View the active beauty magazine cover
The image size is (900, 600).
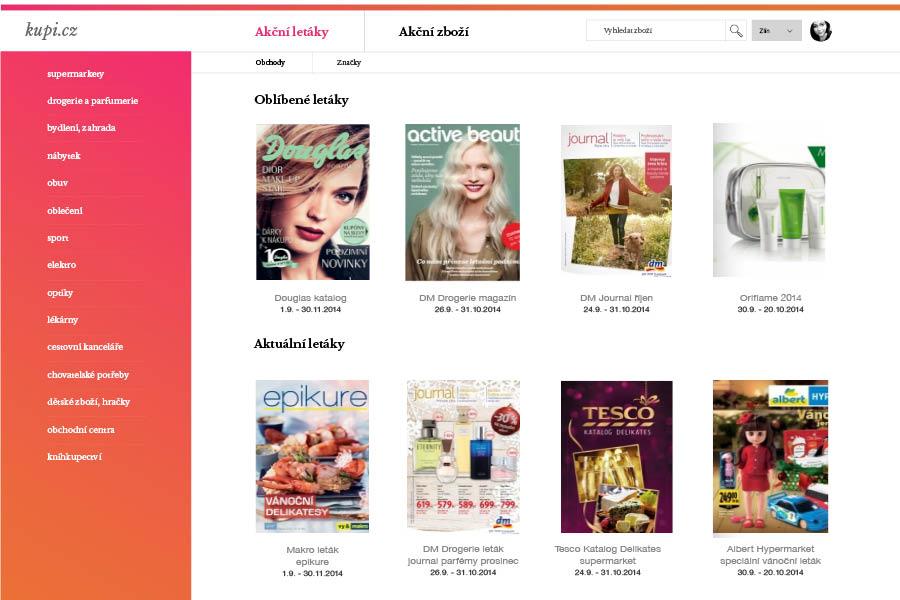(x=463, y=202)
